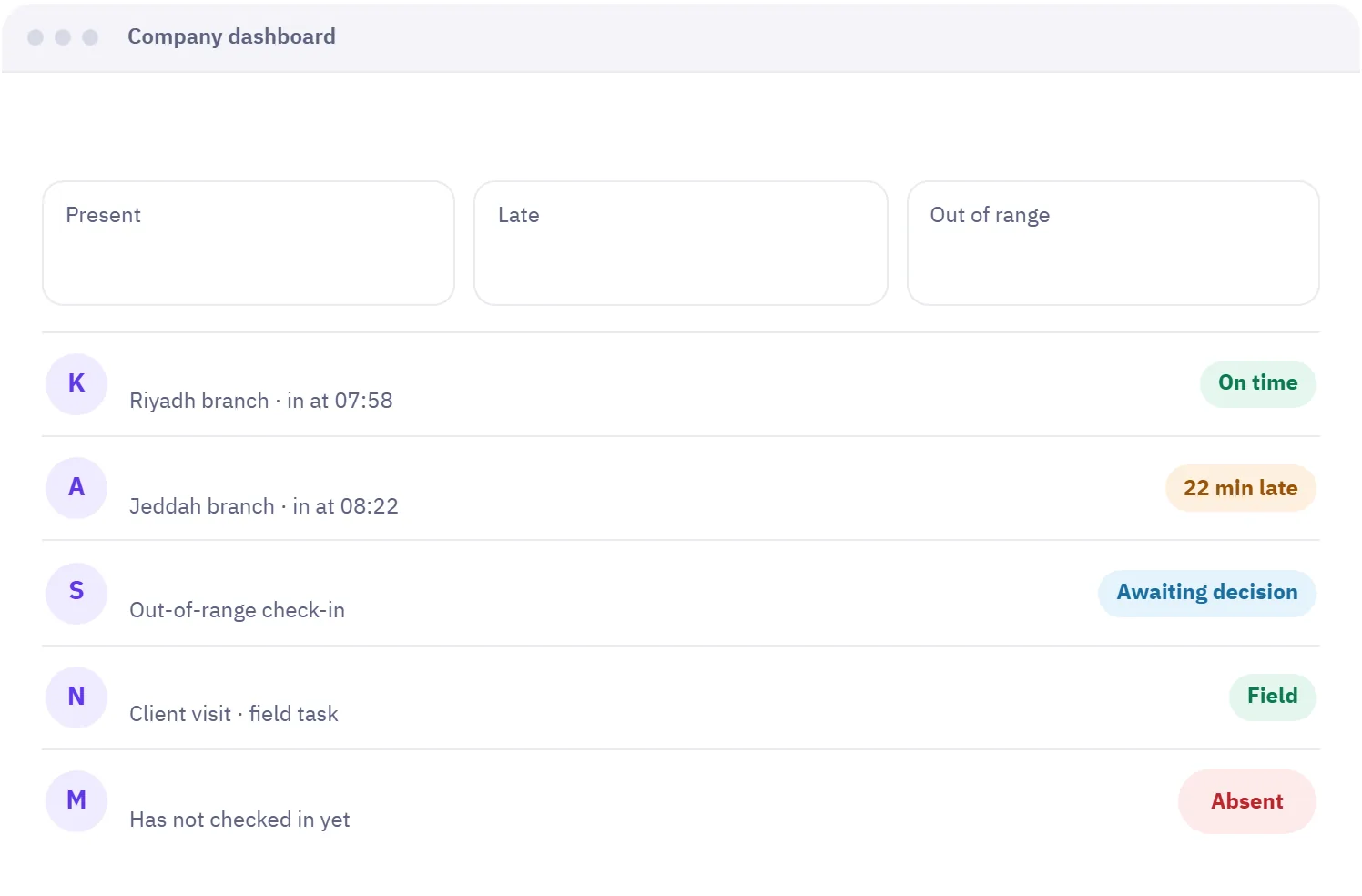This screenshot has width=1362, height=896.
Task: Click the On time status badge
Action: click(1258, 383)
